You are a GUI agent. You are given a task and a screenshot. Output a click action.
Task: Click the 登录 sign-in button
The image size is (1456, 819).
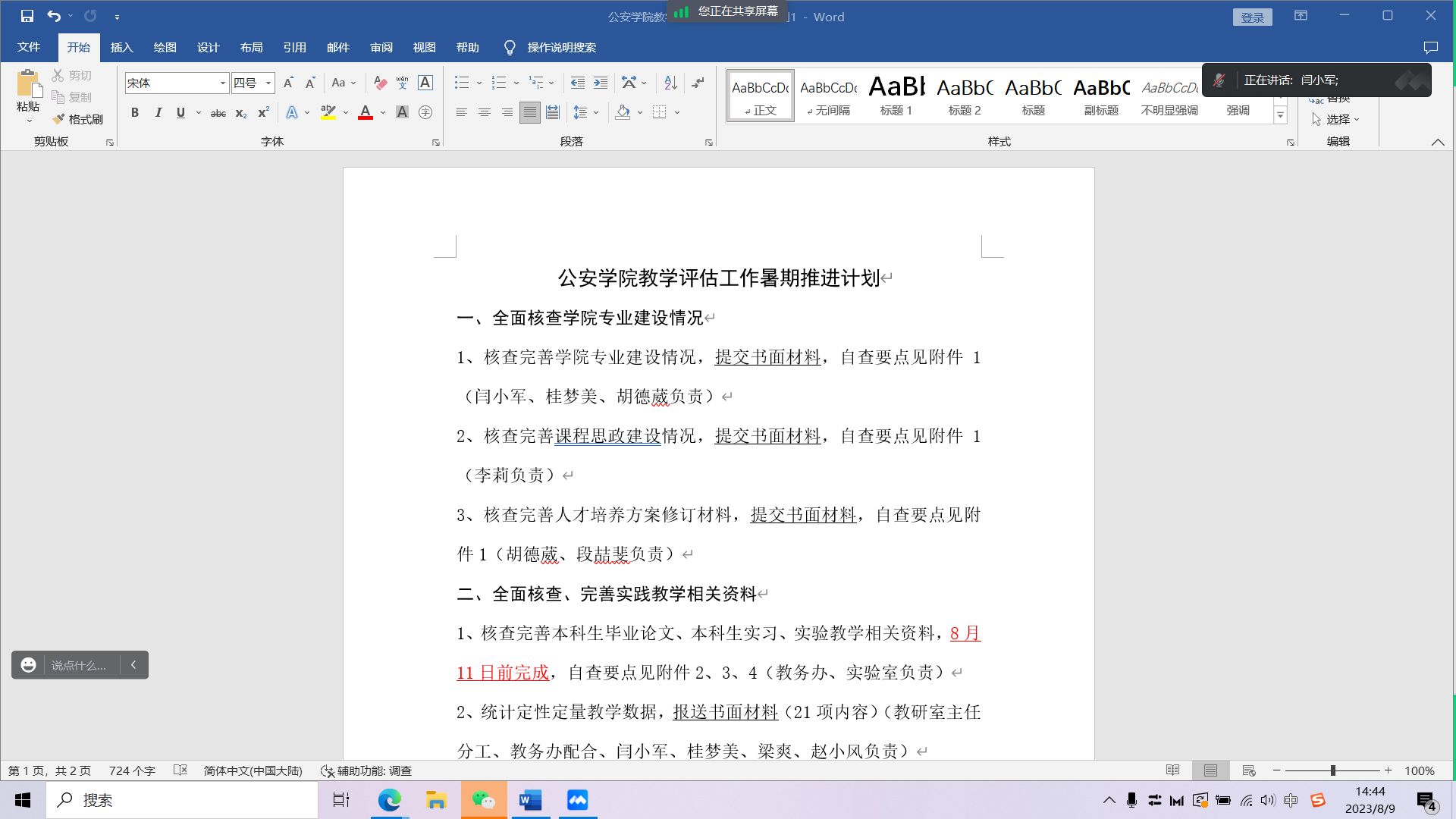[1252, 17]
